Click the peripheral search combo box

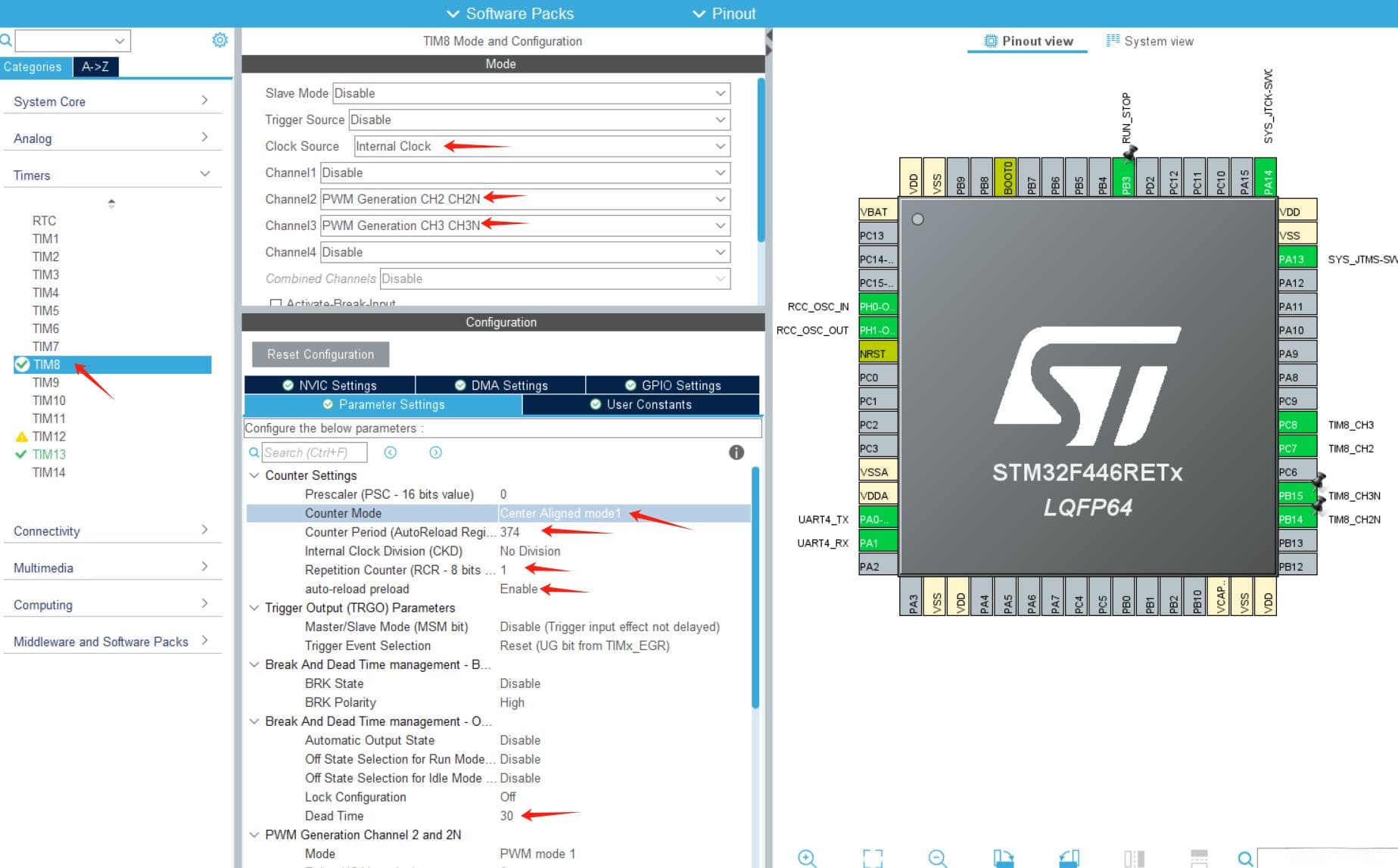(73, 40)
